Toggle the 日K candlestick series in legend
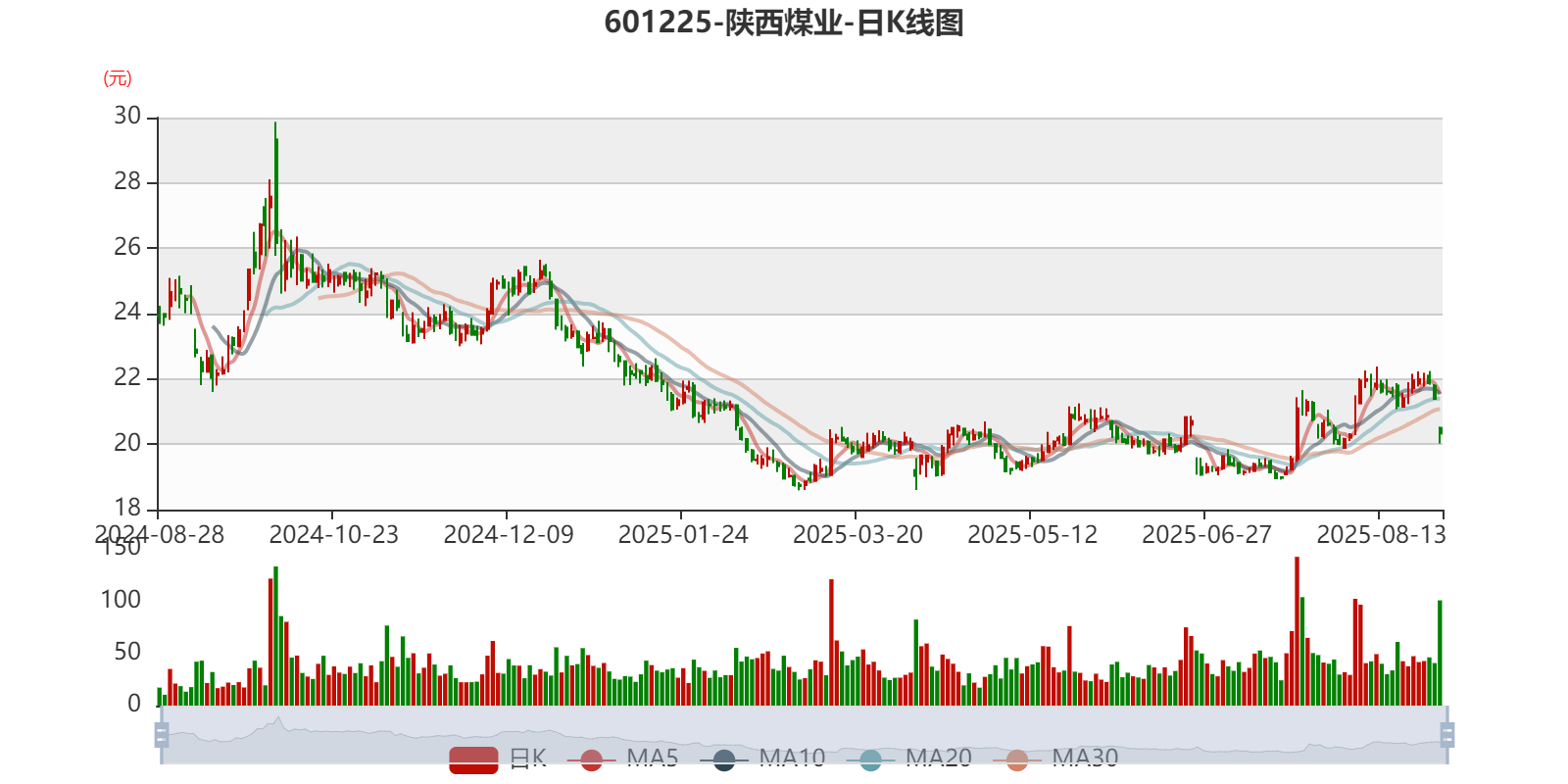1568x784 pixels. click(498, 759)
